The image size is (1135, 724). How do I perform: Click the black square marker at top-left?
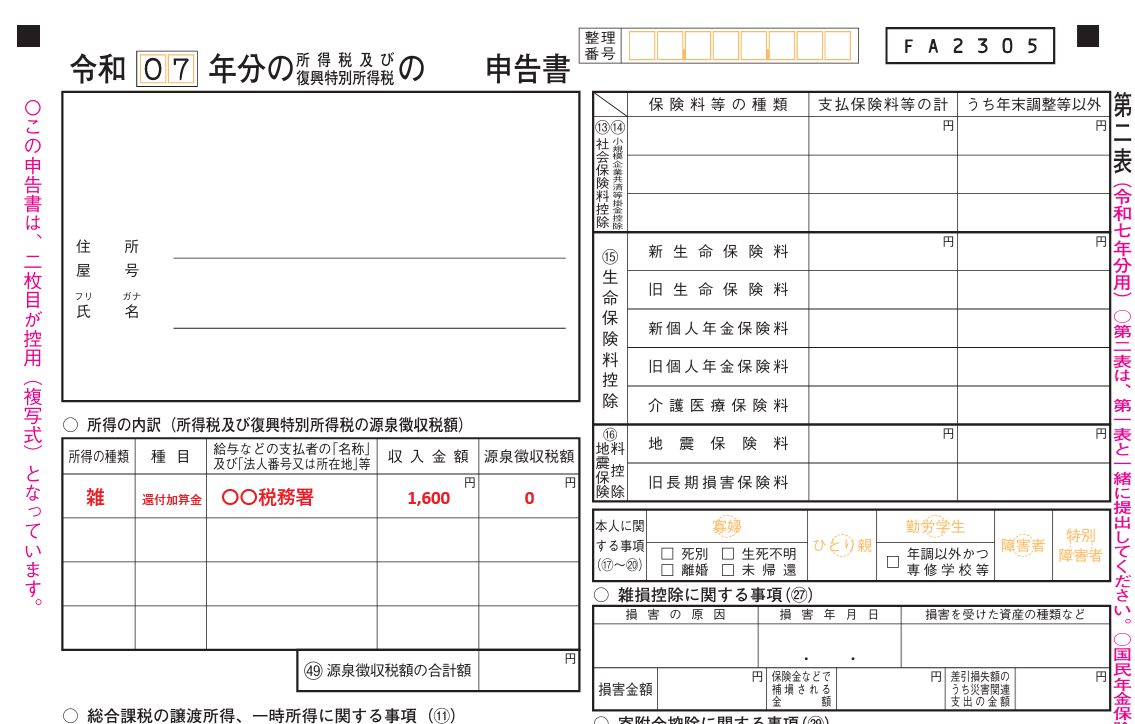(28, 37)
